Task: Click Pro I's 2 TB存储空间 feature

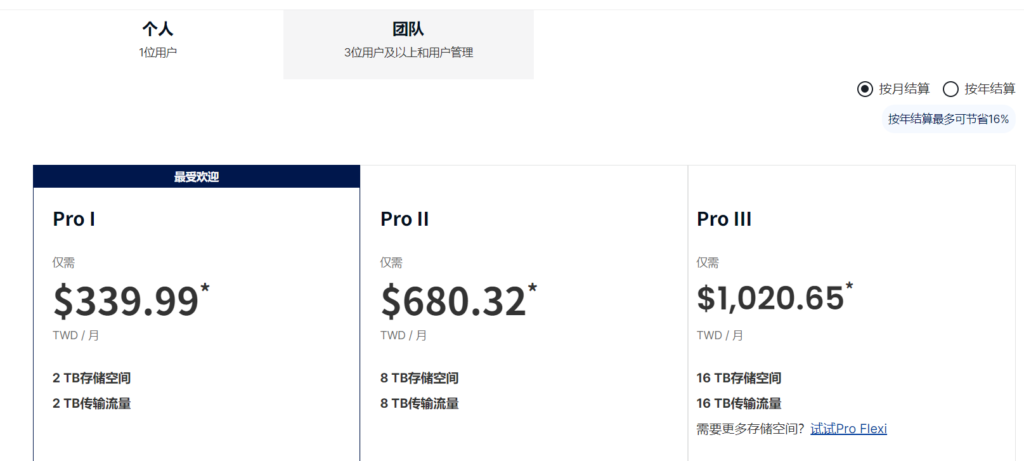Action: [92, 378]
